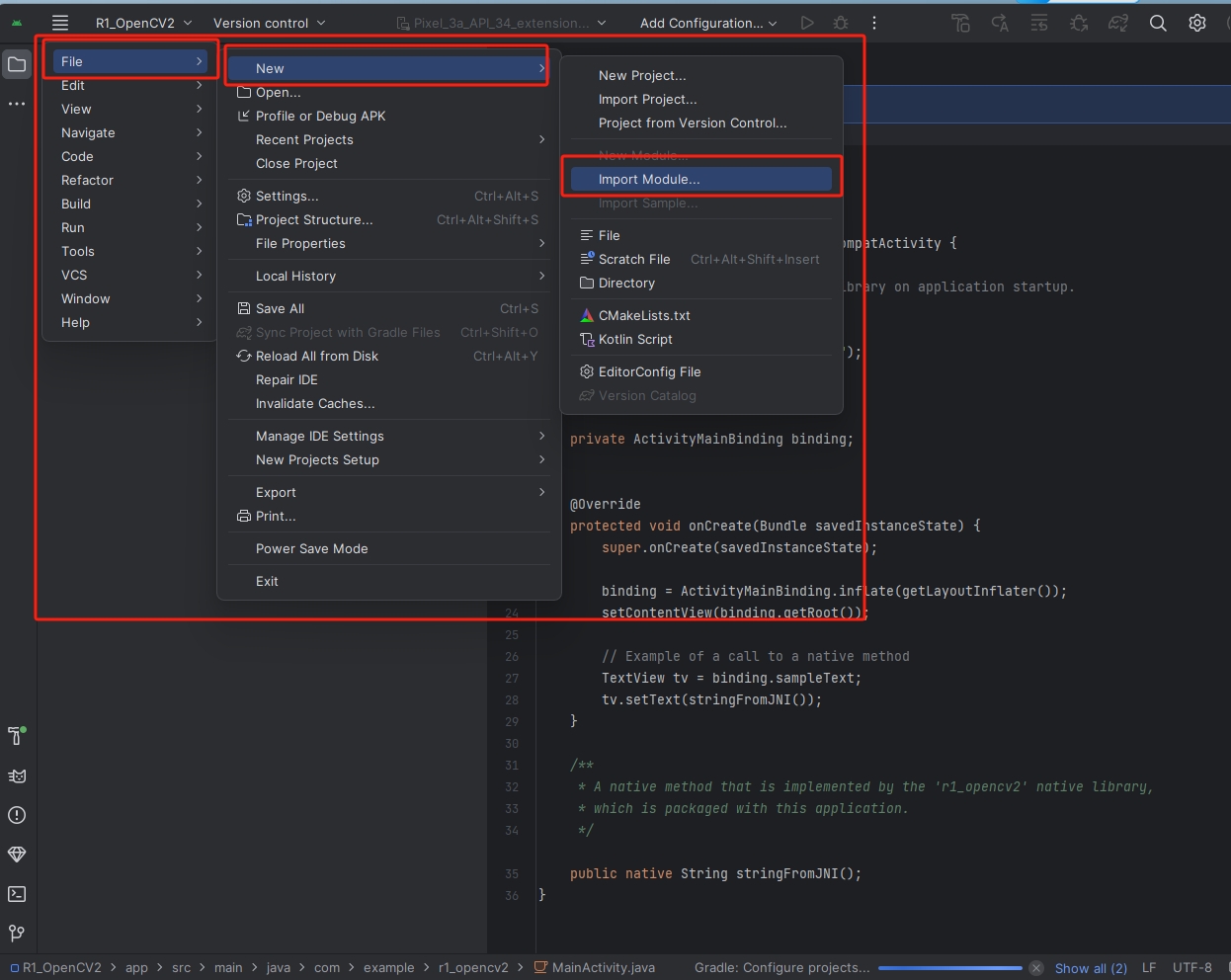Click the UTF-8 encoding status entry
The height and width of the screenshot is (980, 1231).
pos(1192,968)
